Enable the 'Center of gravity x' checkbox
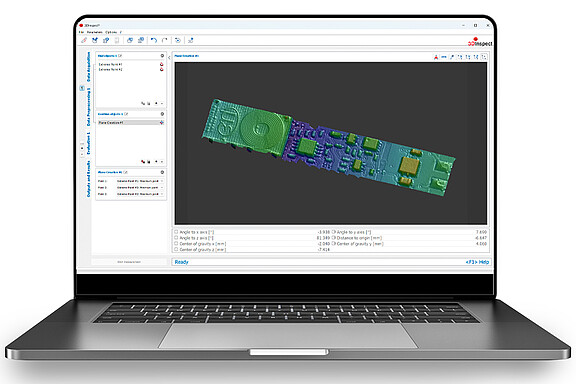 (x=176, y=243)
